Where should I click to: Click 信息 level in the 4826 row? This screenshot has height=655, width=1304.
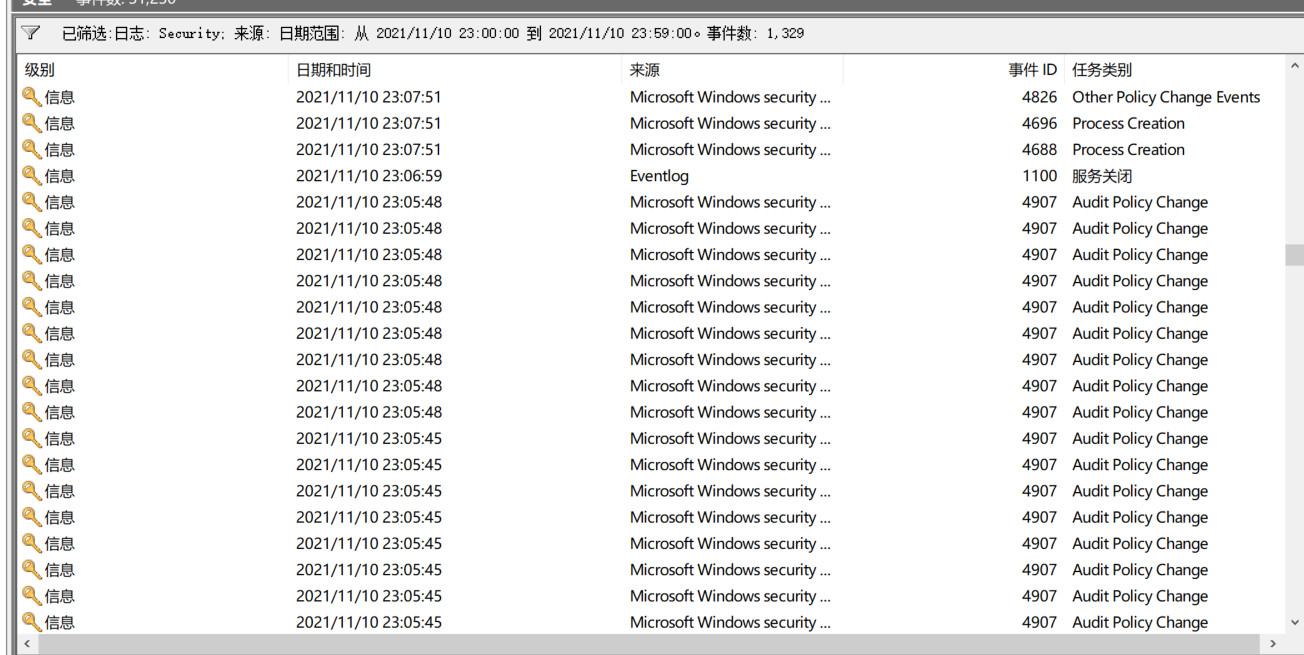(x=59, y=97)
